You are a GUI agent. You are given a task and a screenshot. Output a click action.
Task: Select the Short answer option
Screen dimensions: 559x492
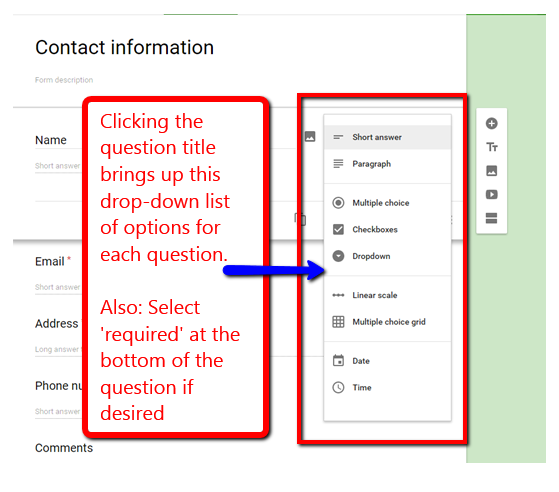point(387,137)
